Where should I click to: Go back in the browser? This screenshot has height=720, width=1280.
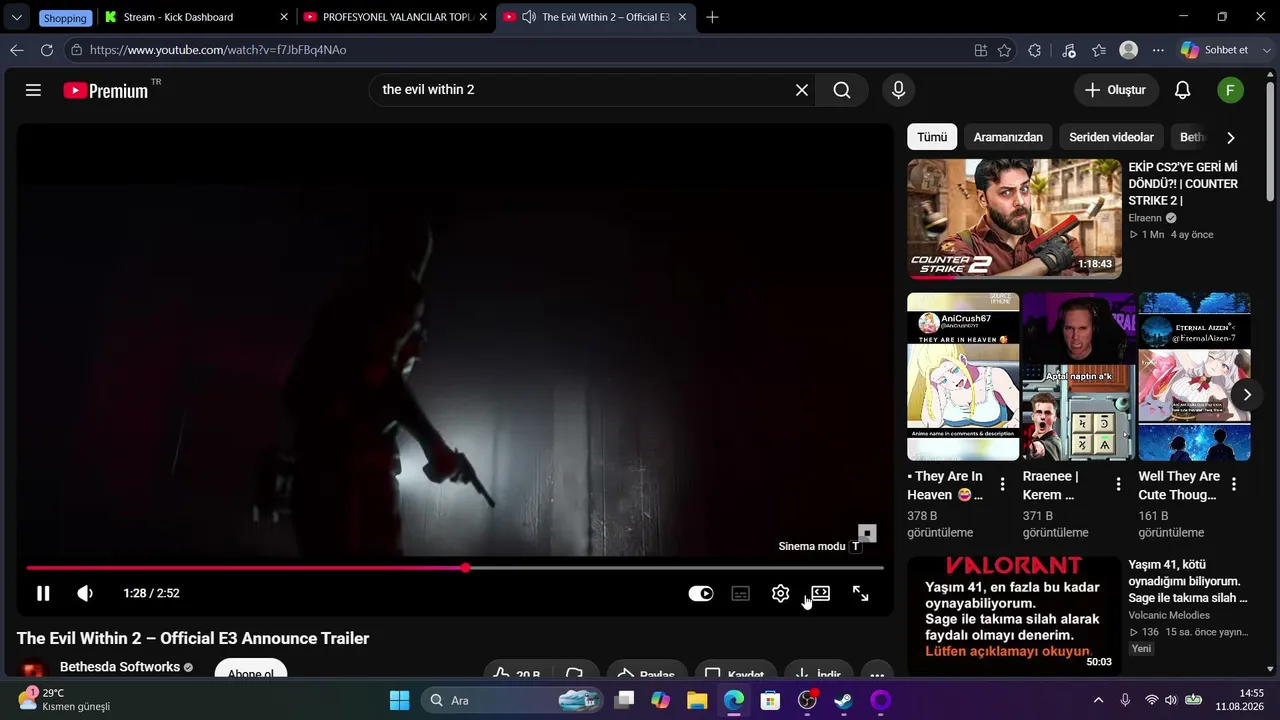(17, 50)
